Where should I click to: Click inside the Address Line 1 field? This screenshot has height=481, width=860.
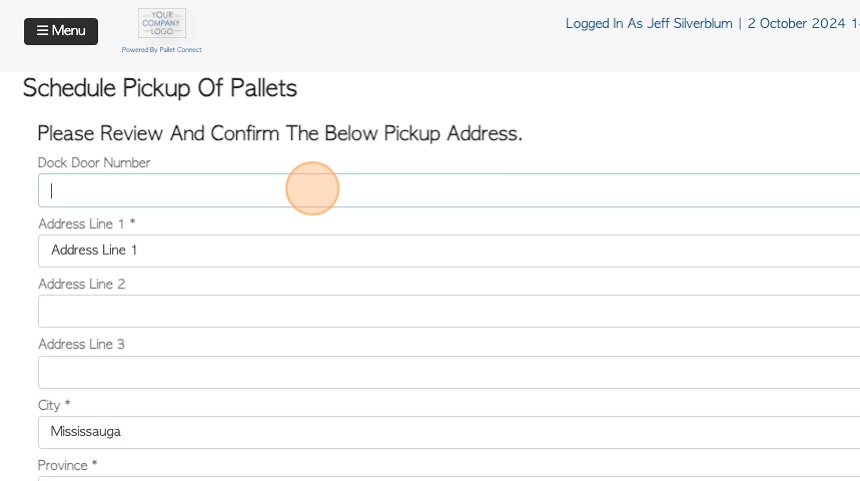pos(449,251)
